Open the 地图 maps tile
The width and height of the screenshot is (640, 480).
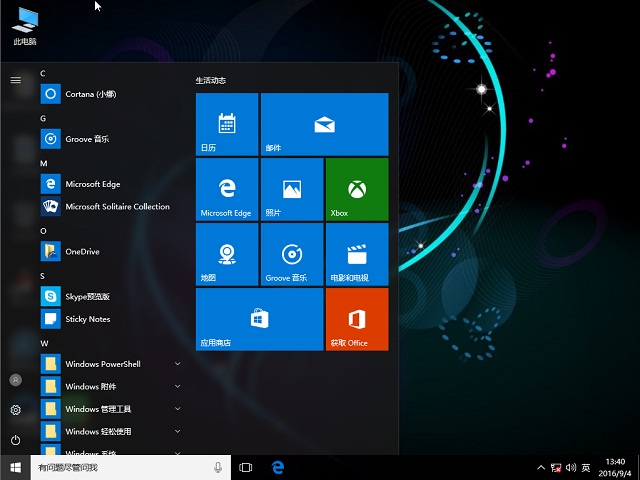pyautogui.click(x=227, y=253)
